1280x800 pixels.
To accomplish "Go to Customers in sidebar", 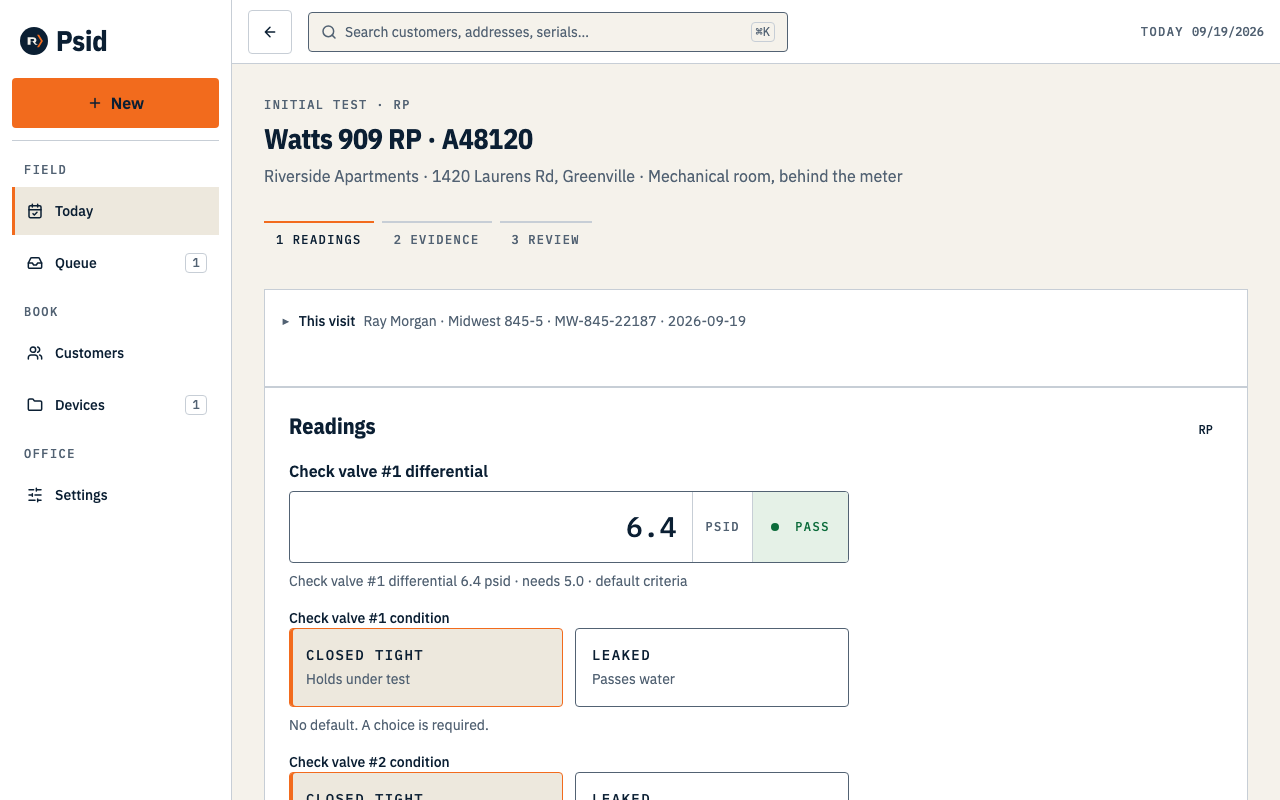I will (x=115, y=353).
